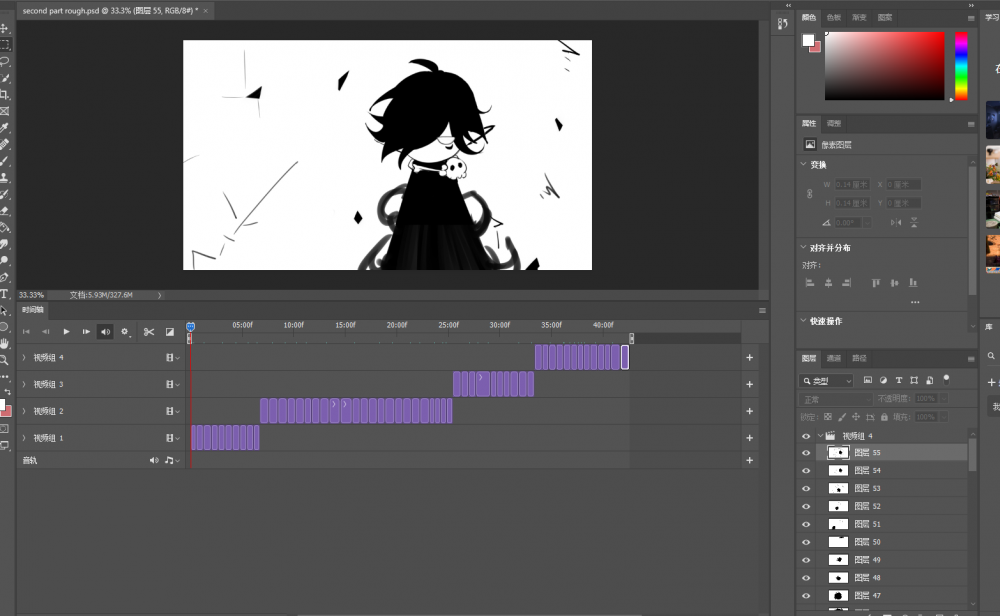
Task: Split clip with the scissors icon
Action: click(149, 331)
